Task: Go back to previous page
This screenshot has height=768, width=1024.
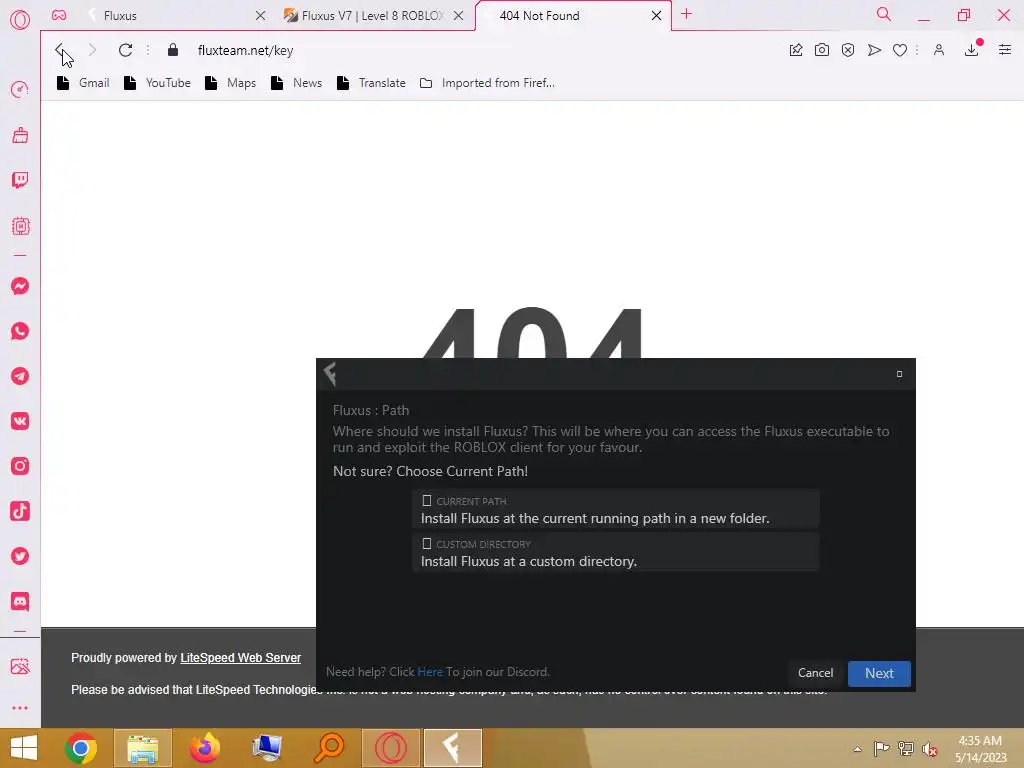Action: tap(60, 50)
